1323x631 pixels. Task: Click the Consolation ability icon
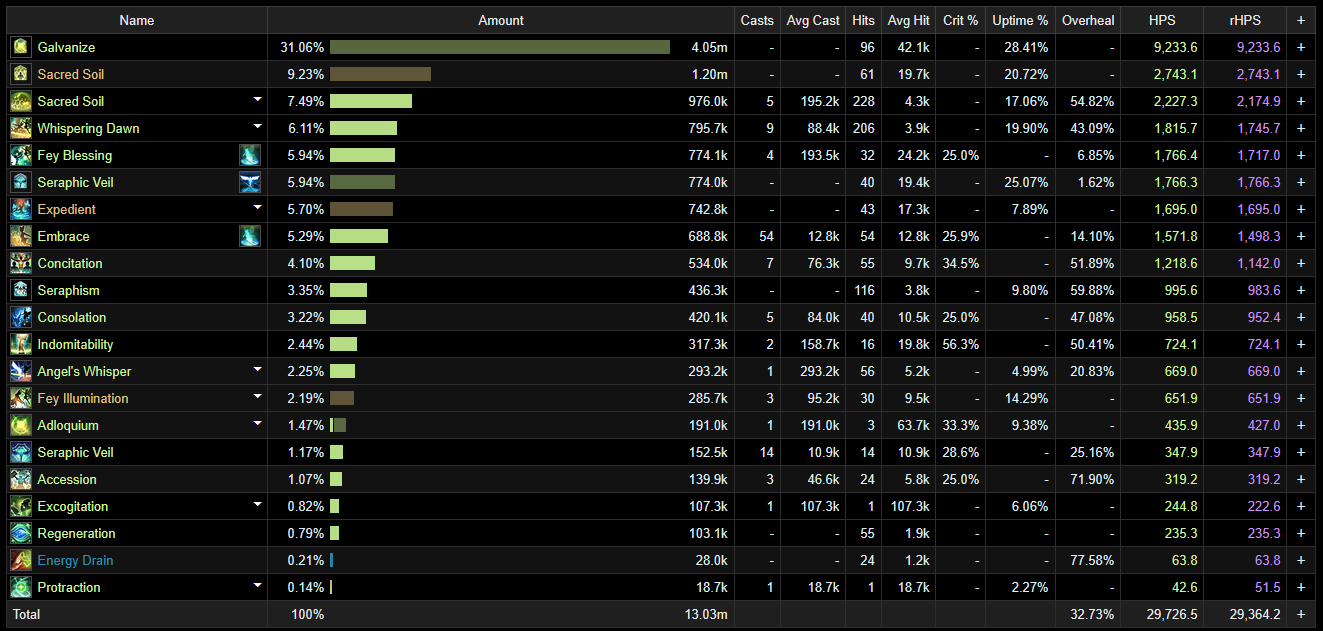(x=21, y=317)
